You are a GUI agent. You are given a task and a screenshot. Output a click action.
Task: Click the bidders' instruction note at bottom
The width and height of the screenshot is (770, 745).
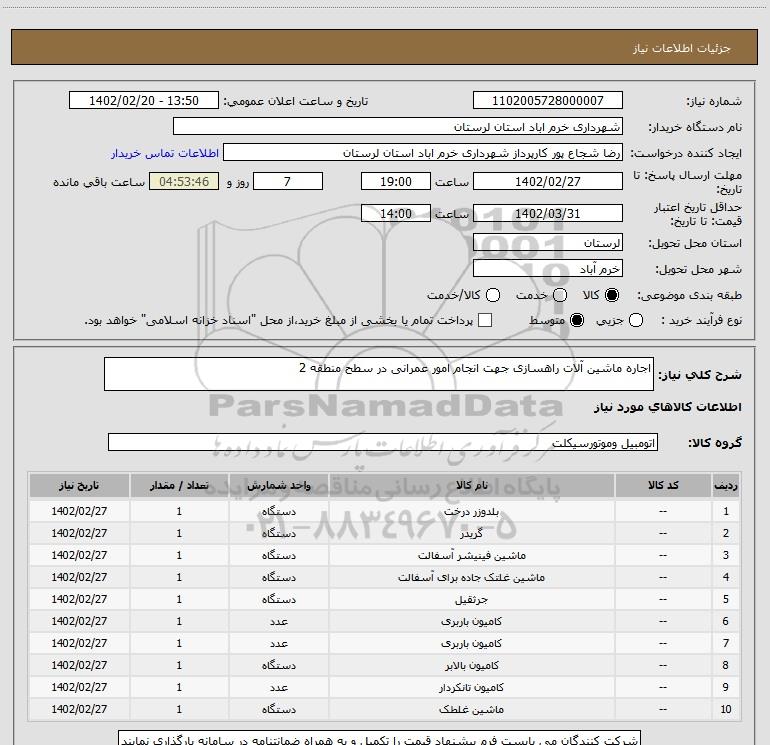coord(380,738)
